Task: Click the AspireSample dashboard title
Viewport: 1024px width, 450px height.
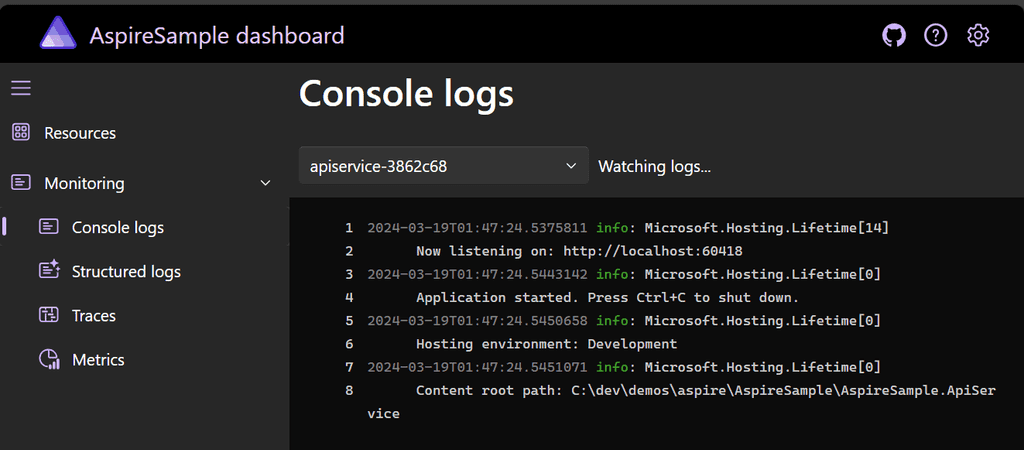Action: [217, 36]
